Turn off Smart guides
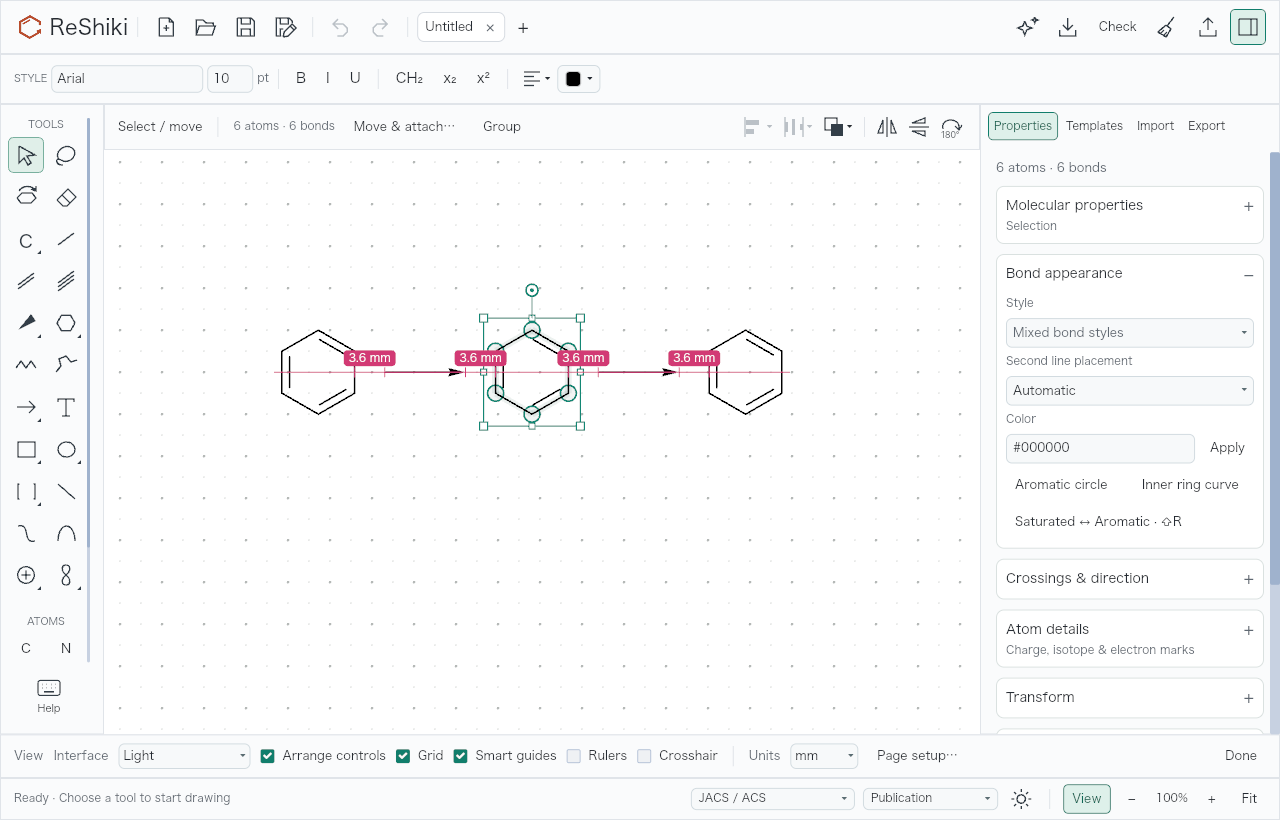This screenshot has height=820, width=1280. pos(461,756)
